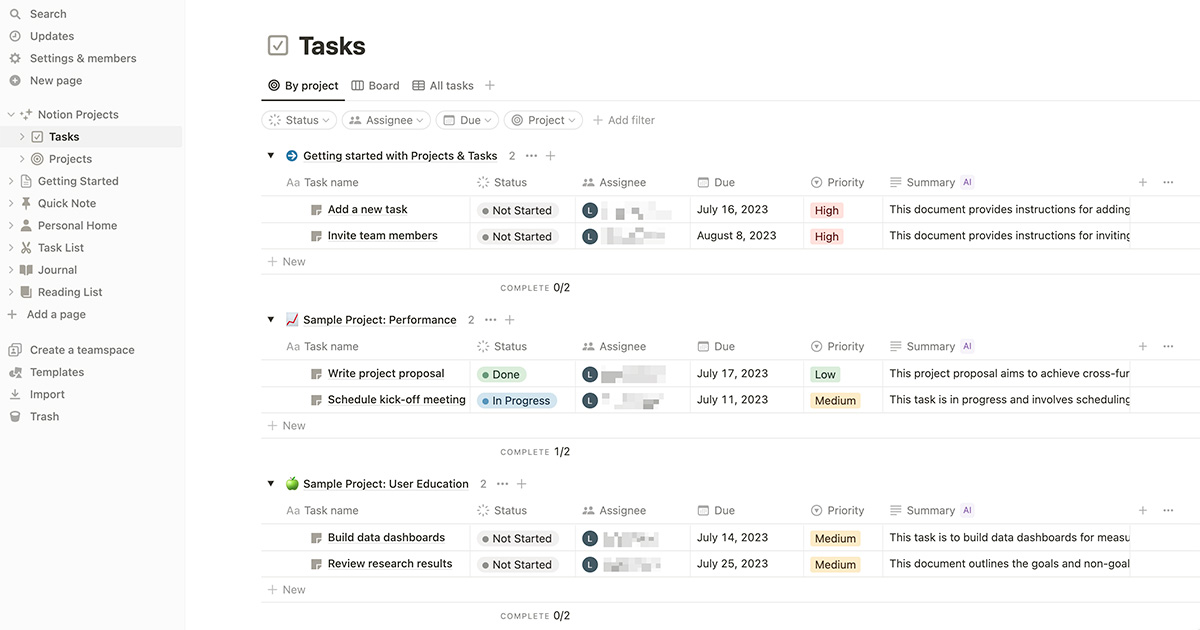The height and width of the screenshot is (630, 1200).
Task: Click Add filter
Action: point(623,120)
